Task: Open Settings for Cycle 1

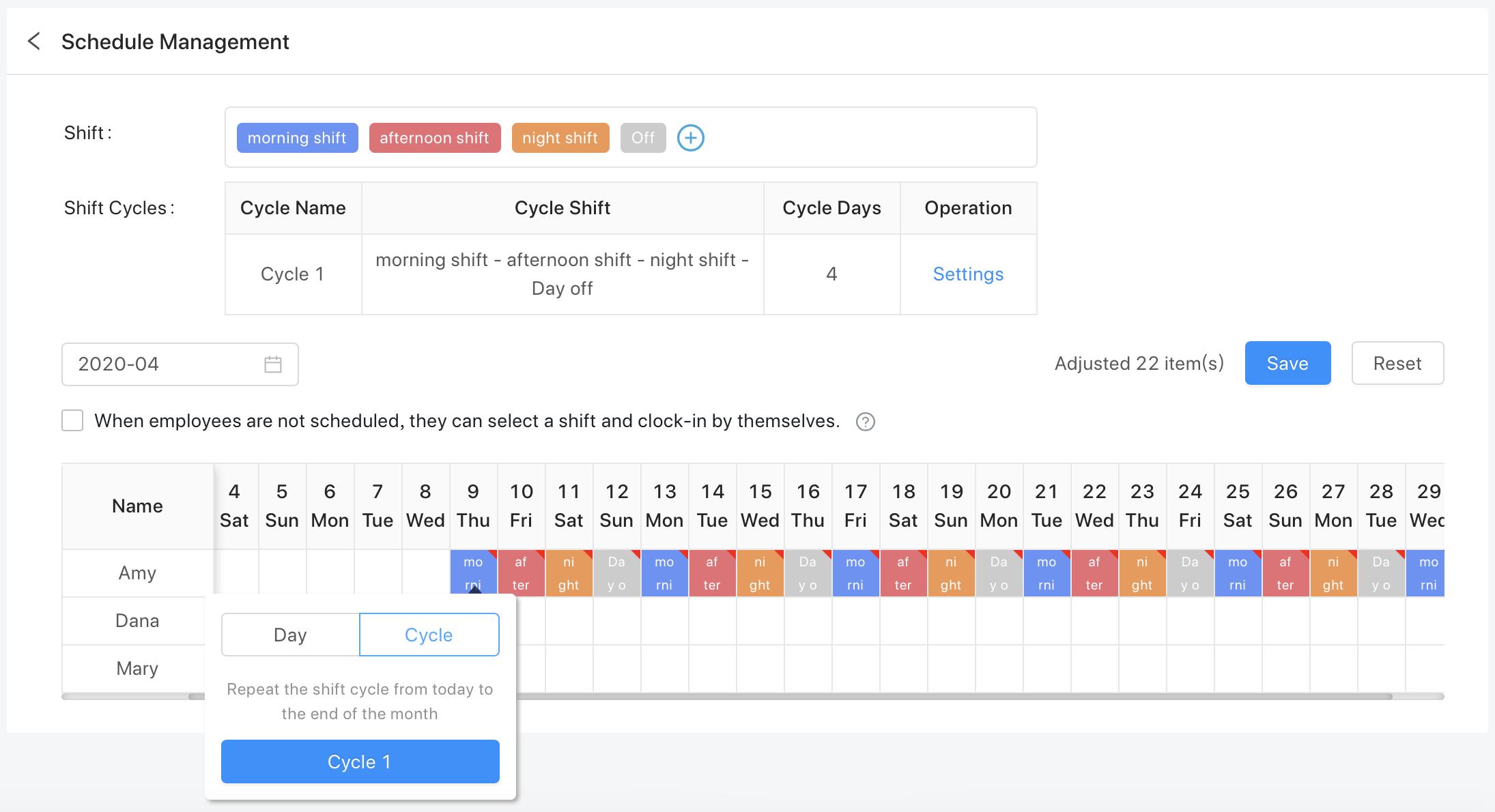Action: [x=967, y=274]
